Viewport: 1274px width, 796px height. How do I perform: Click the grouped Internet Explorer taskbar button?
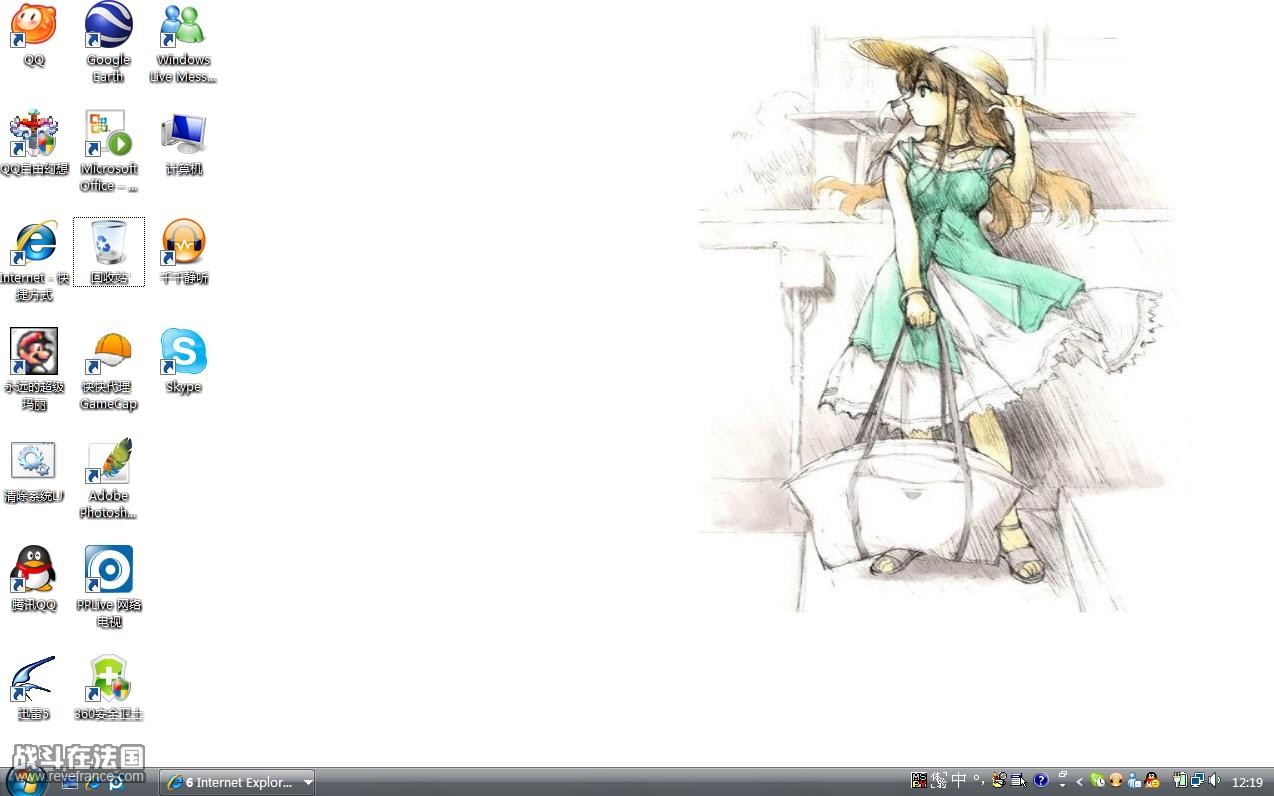pos(237,782)
